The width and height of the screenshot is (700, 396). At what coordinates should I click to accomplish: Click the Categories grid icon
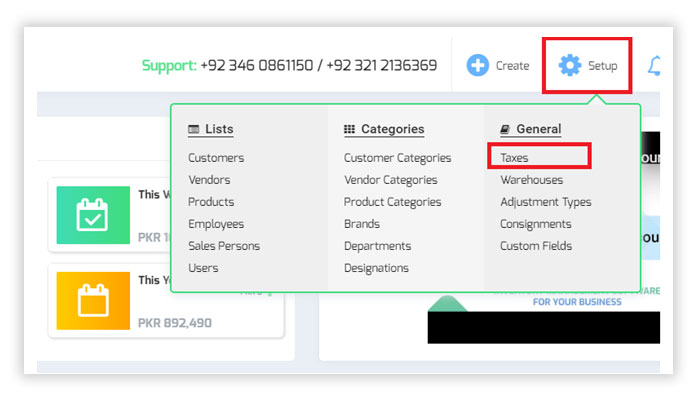point(349,129)
